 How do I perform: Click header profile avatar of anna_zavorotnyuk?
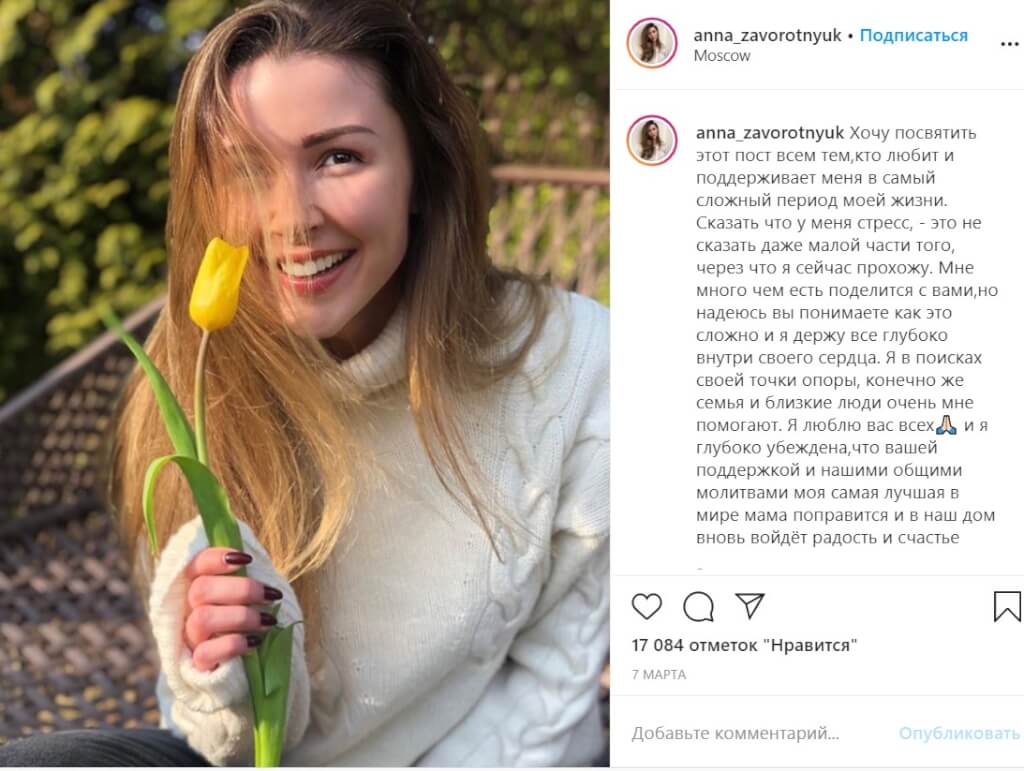pos(652,43)
